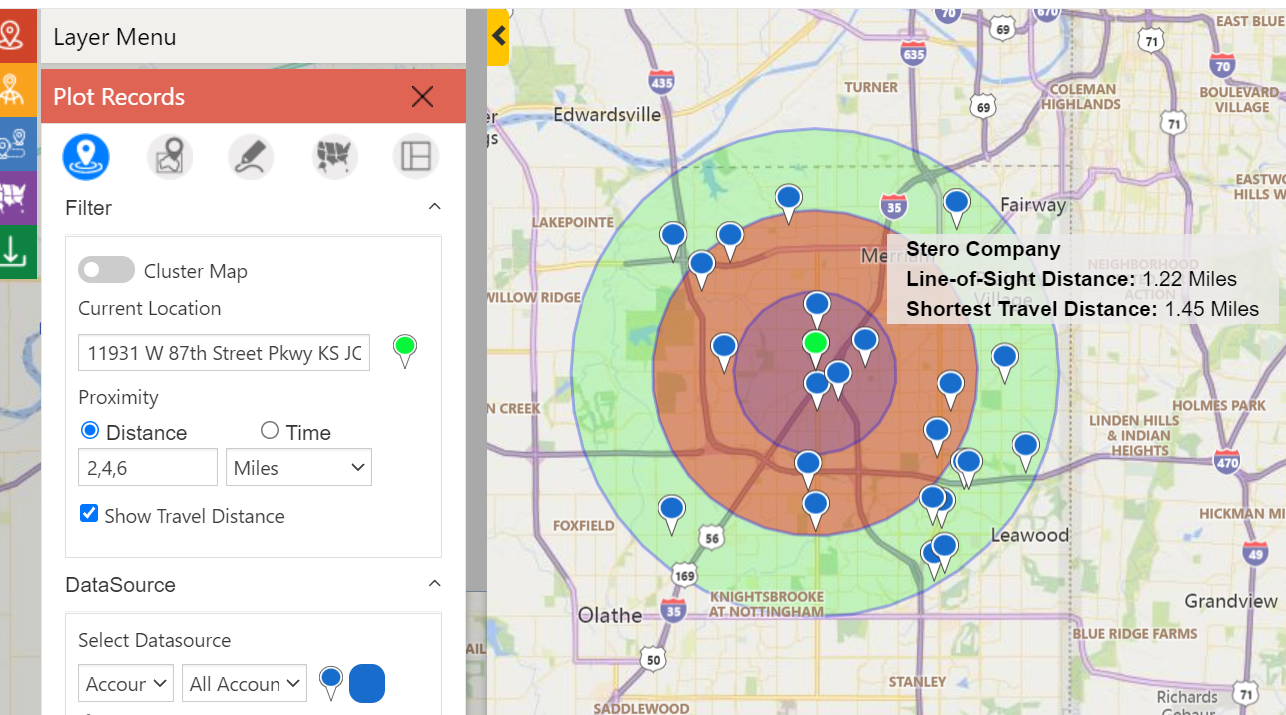Open the blue route planning sidebar icon
Screen dimensions: 1286x715
[x=14, y=144]
